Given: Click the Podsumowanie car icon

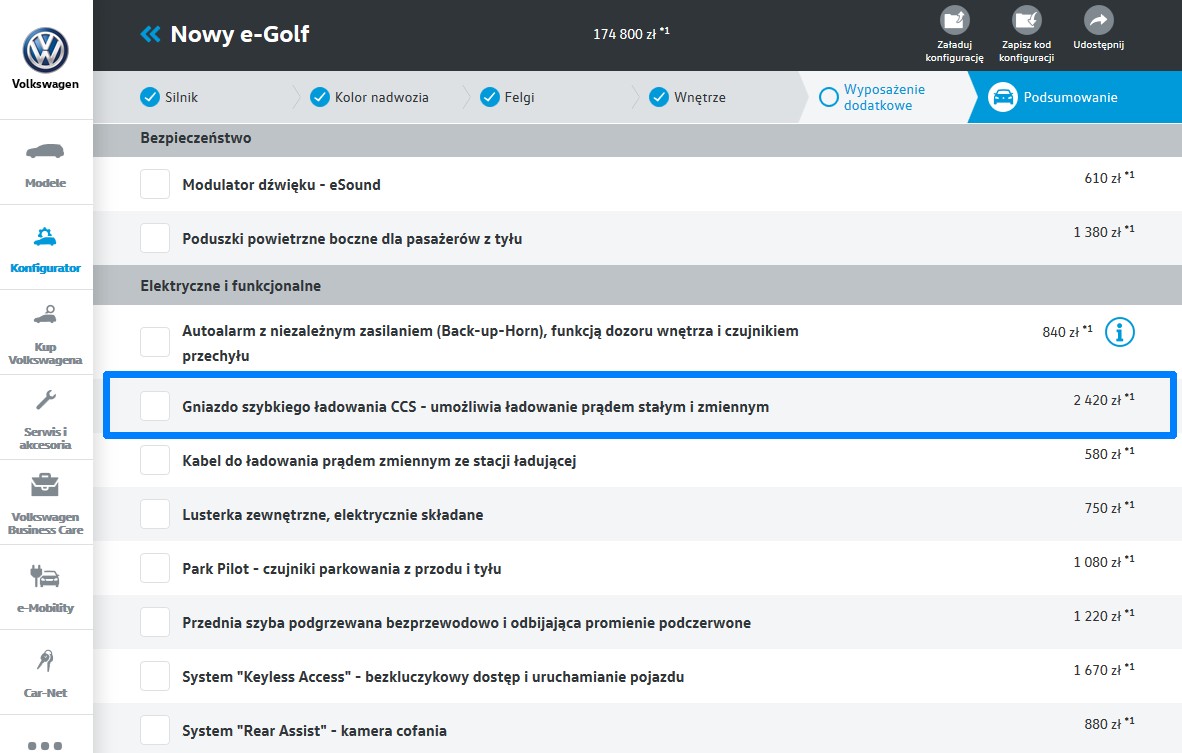Looking at the screenshot, I should [x=1003, y=97].
